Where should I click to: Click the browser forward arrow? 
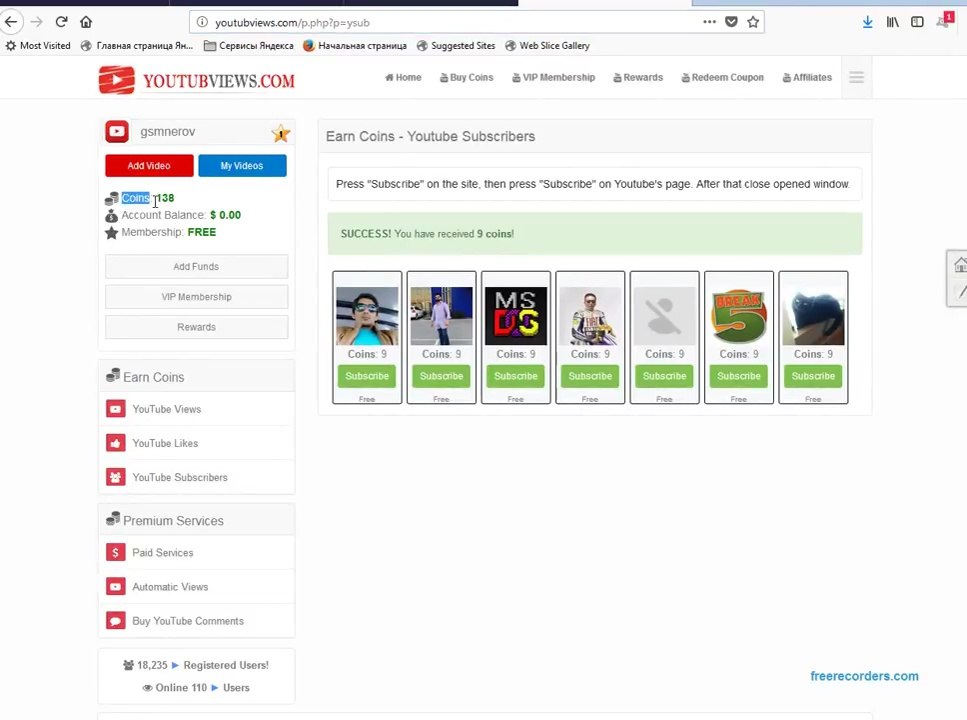point(36,22)
